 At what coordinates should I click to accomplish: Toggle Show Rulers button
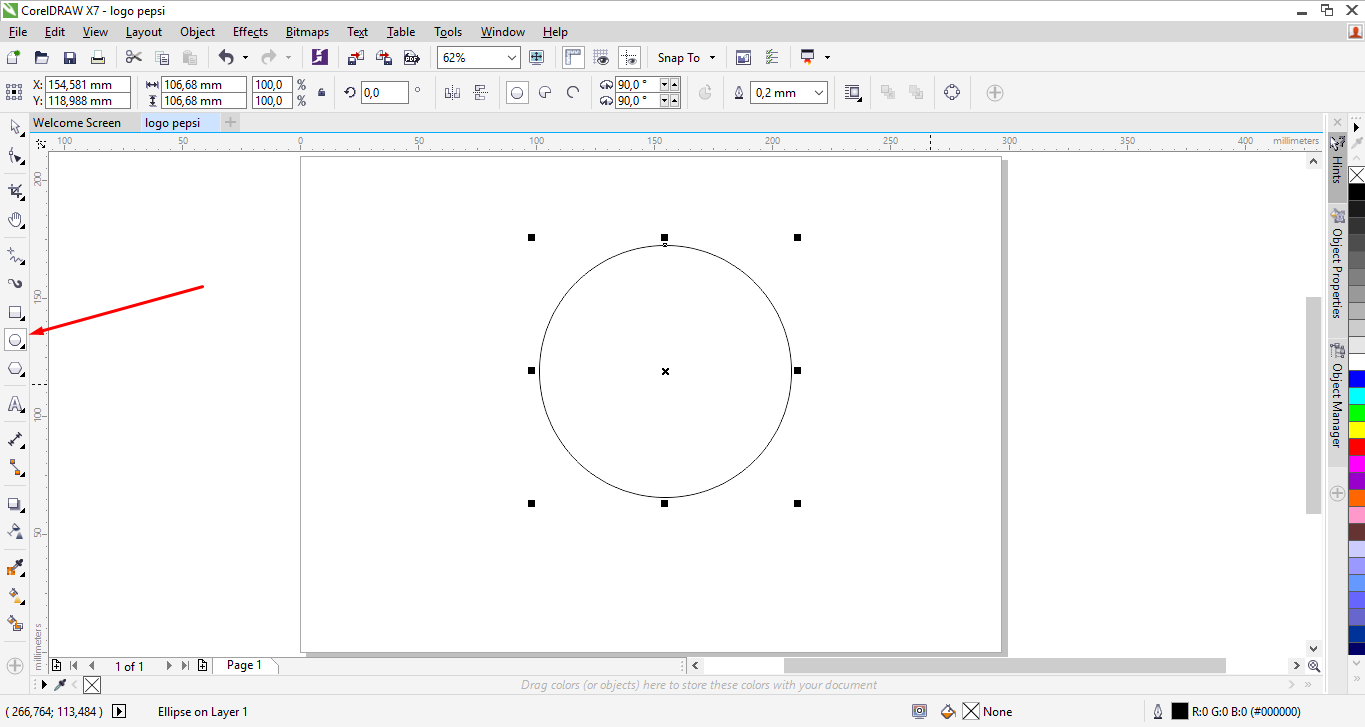(x=574, y=58)
